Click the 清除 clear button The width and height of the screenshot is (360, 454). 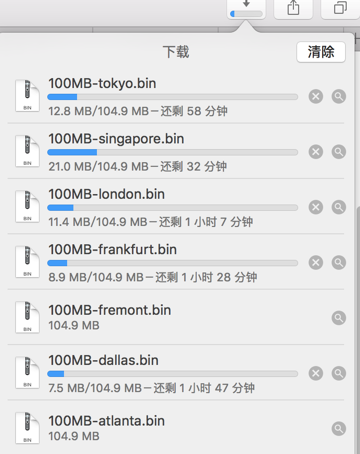coord(321,52)
